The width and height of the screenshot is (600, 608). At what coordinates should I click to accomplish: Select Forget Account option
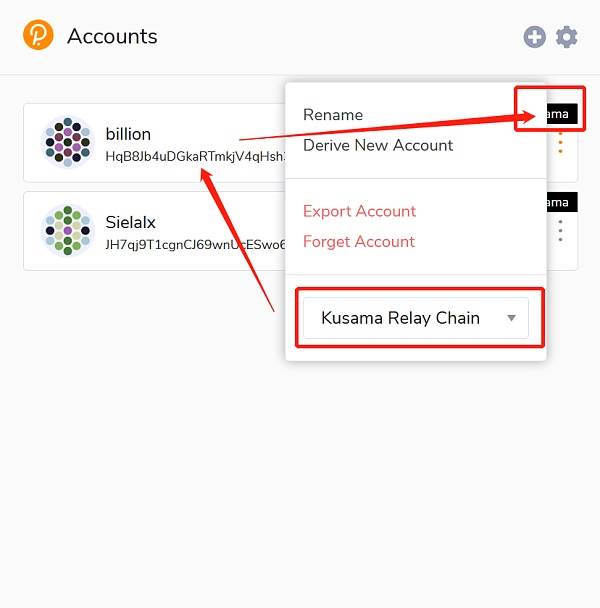click(359, 242)
